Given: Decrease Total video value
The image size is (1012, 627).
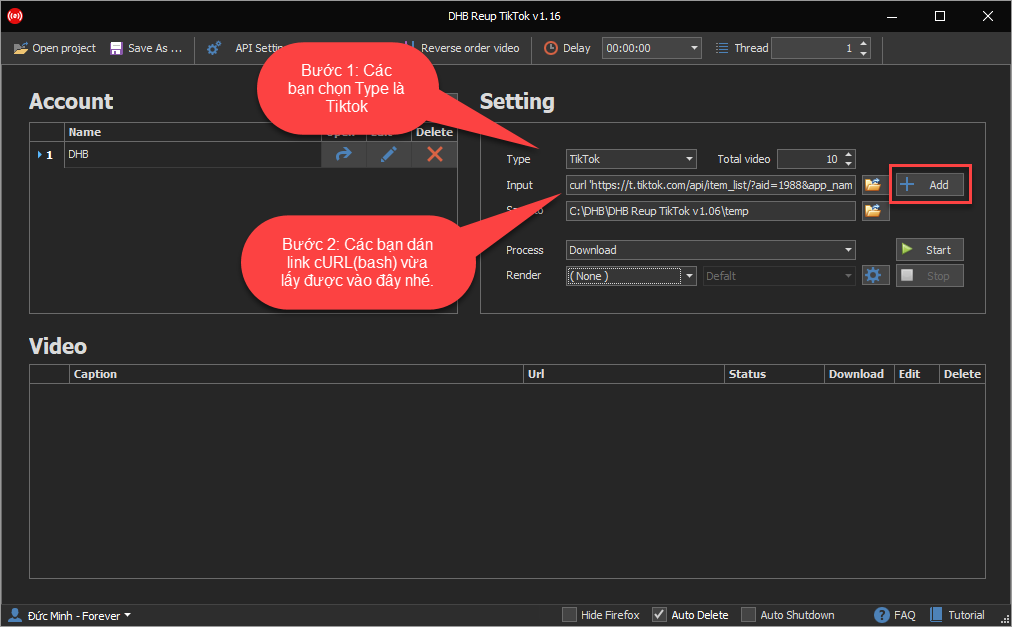Looking at the screenshot, I should (x=849, y=163).
